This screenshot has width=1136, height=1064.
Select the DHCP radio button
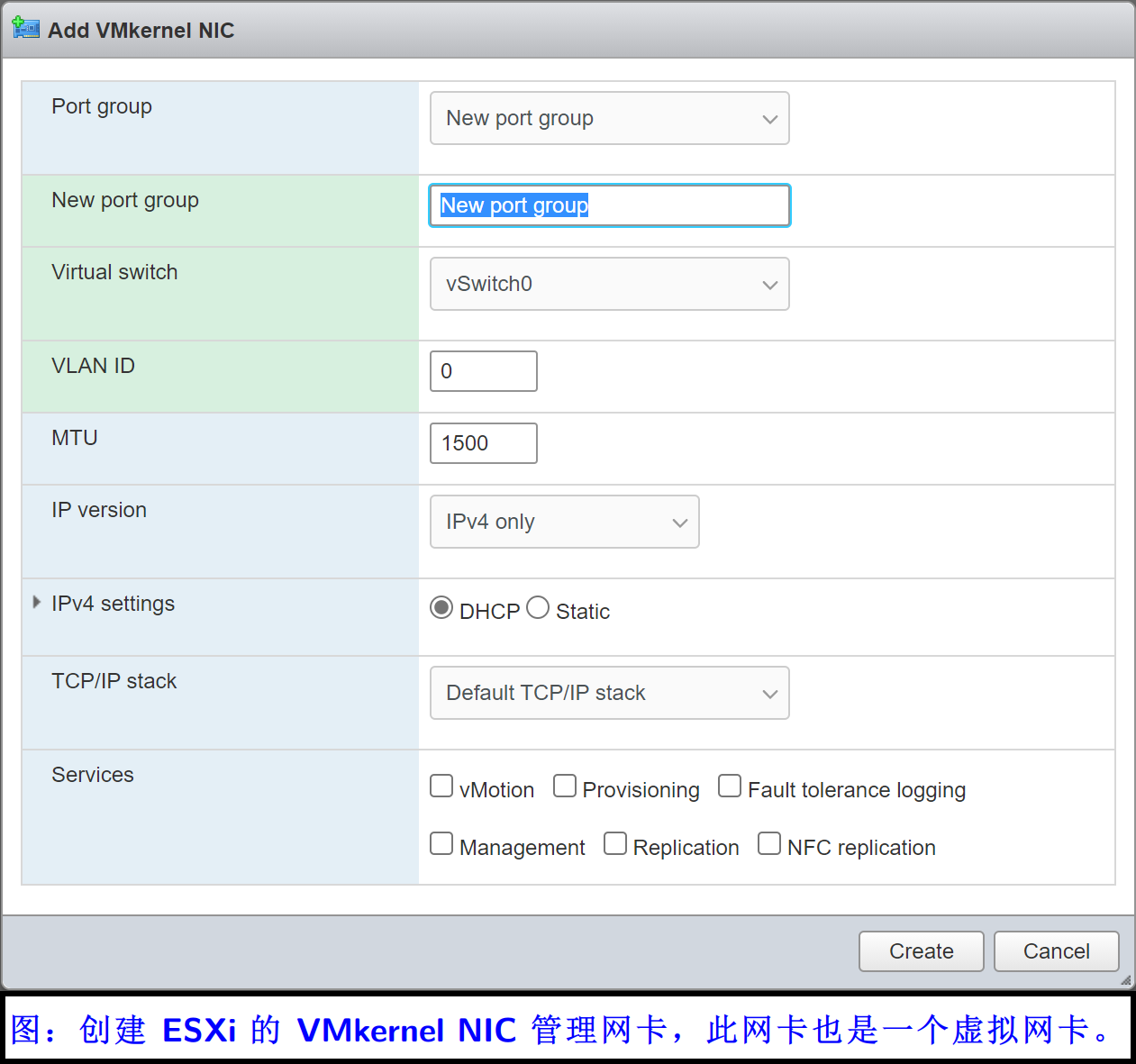[441, 607]
